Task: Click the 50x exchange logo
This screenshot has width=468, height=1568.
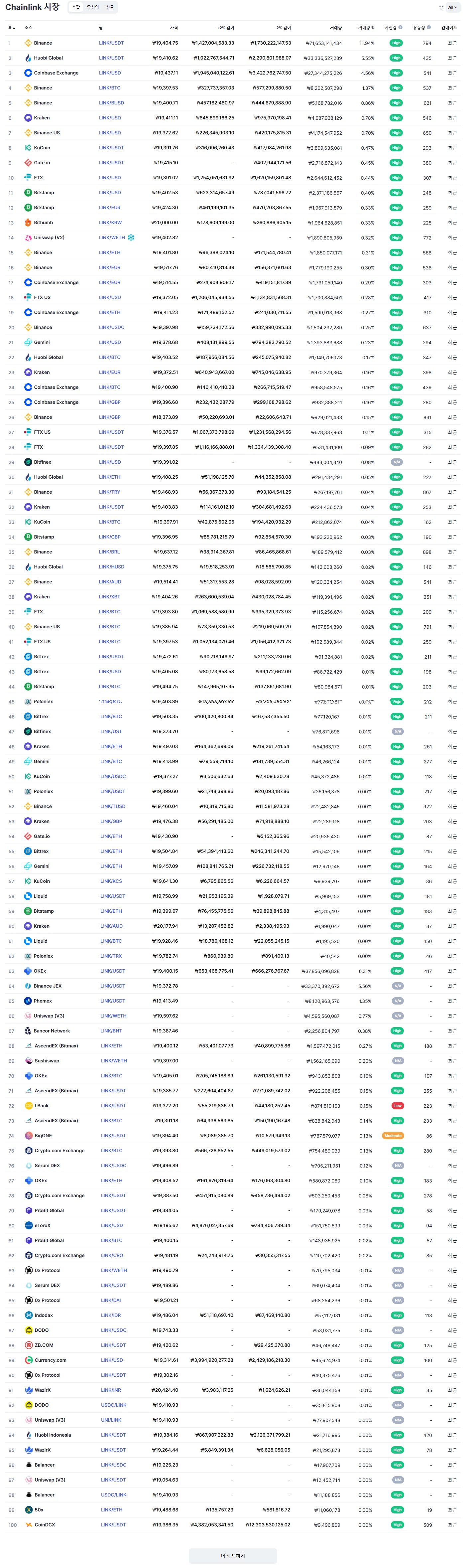Action: (28, 1509)
